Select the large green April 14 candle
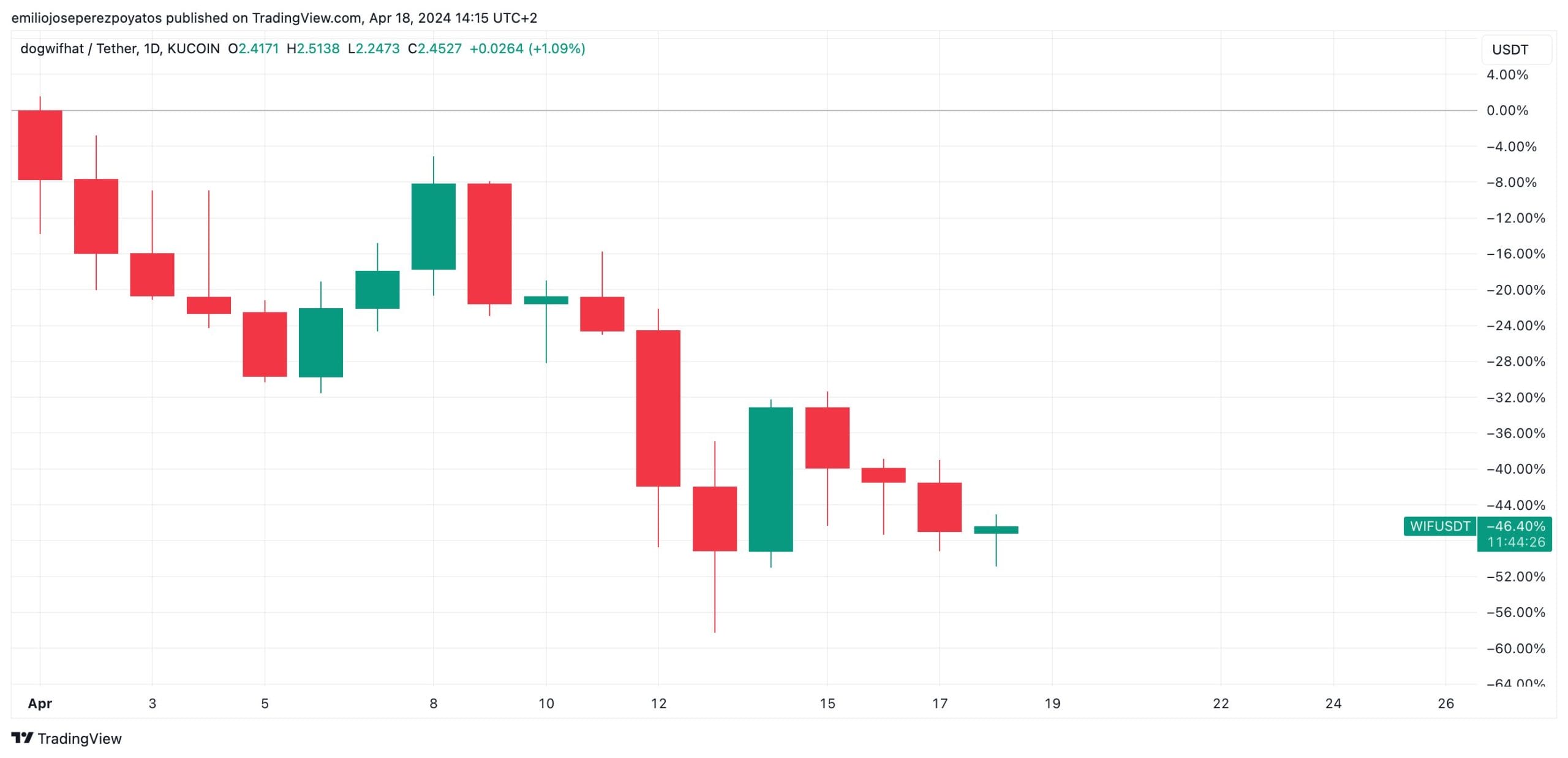The width and height of the screenshot is (1568, 758). 771,479
